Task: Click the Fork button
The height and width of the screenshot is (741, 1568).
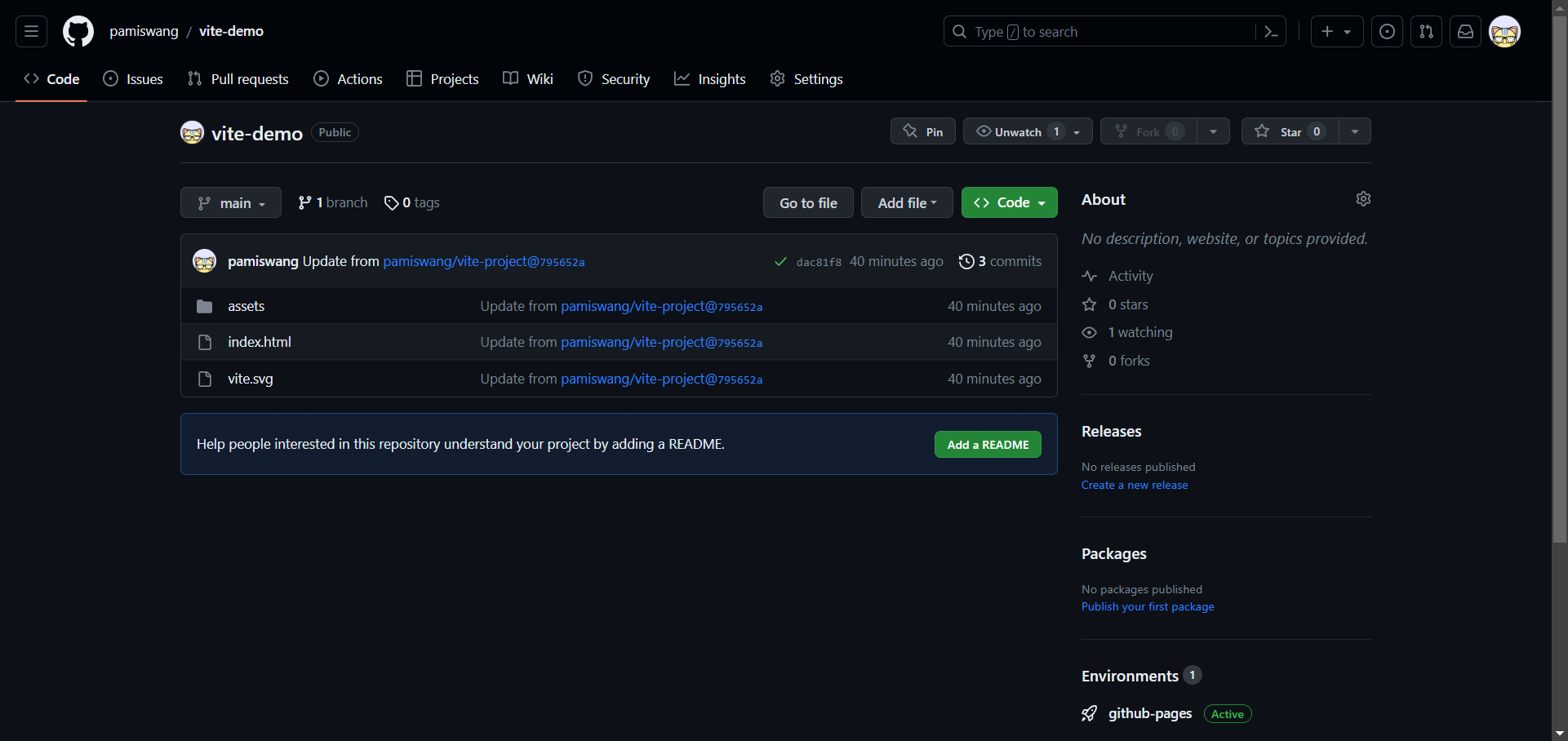Action: point(1148,131)
